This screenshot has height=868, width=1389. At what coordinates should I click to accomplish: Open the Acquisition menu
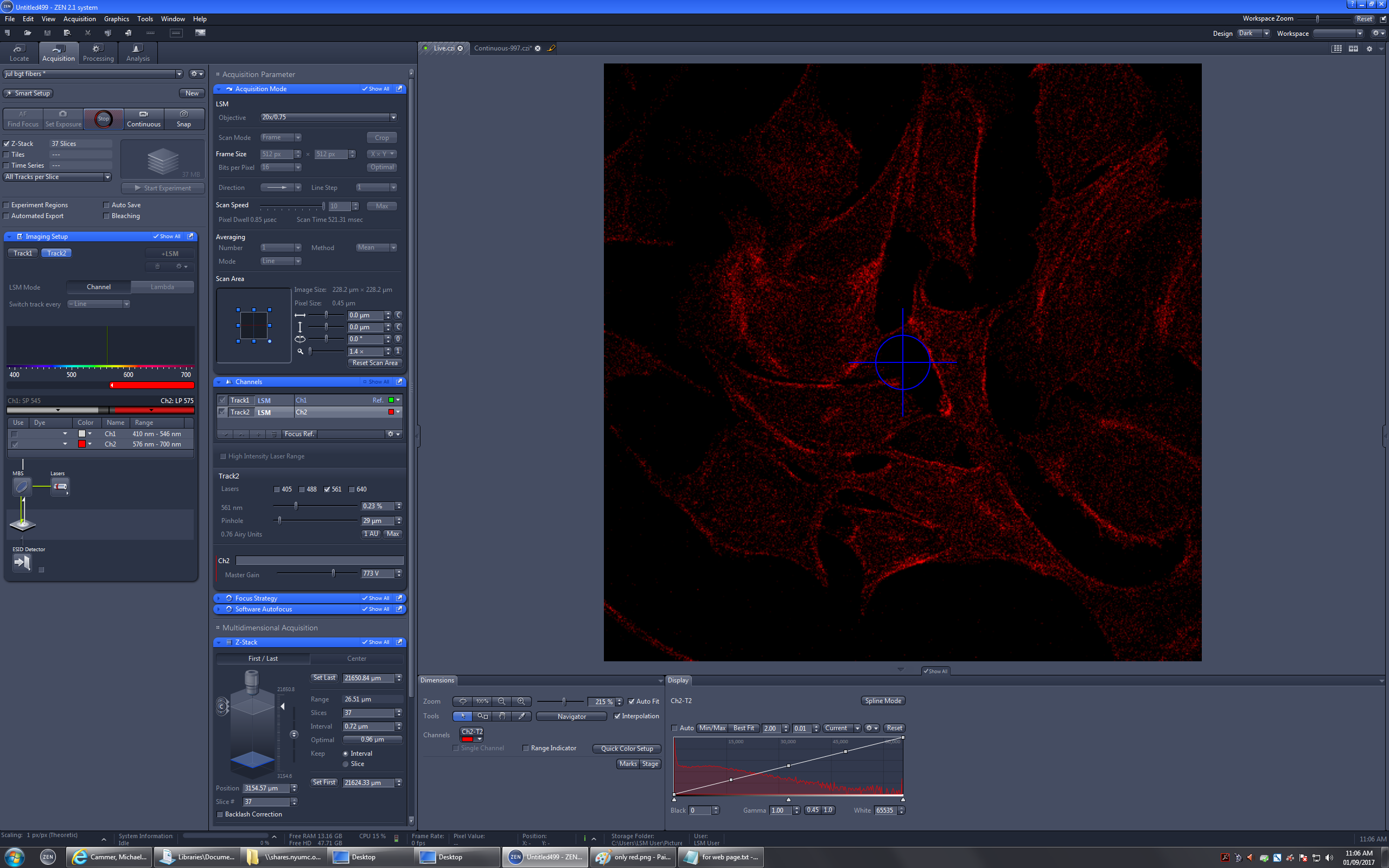(x=79, y=19)
